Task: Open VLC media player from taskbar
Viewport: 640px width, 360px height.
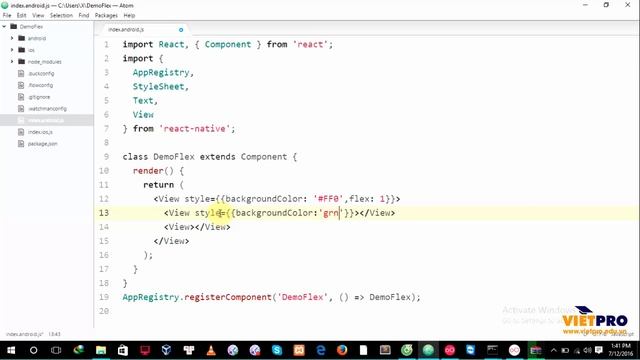Action: click(211, 350)
